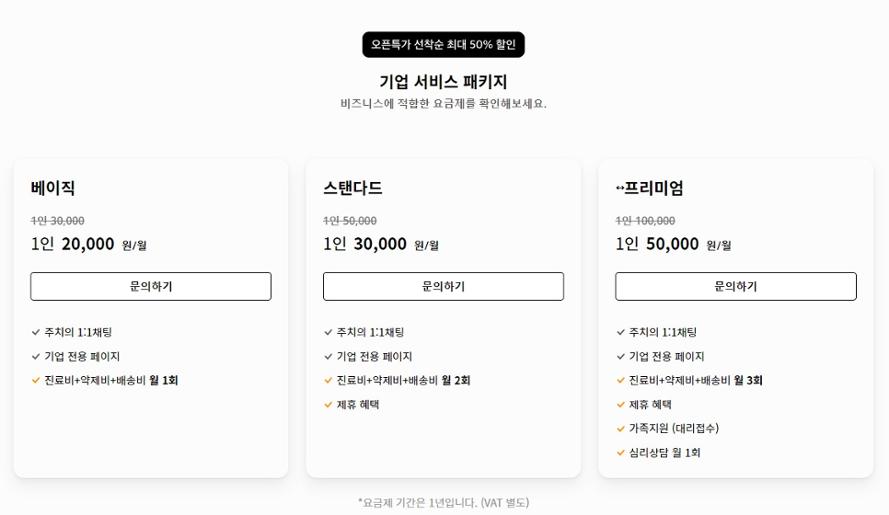Click the 1인 50,000 원/월 Premium price

point(674,244)
